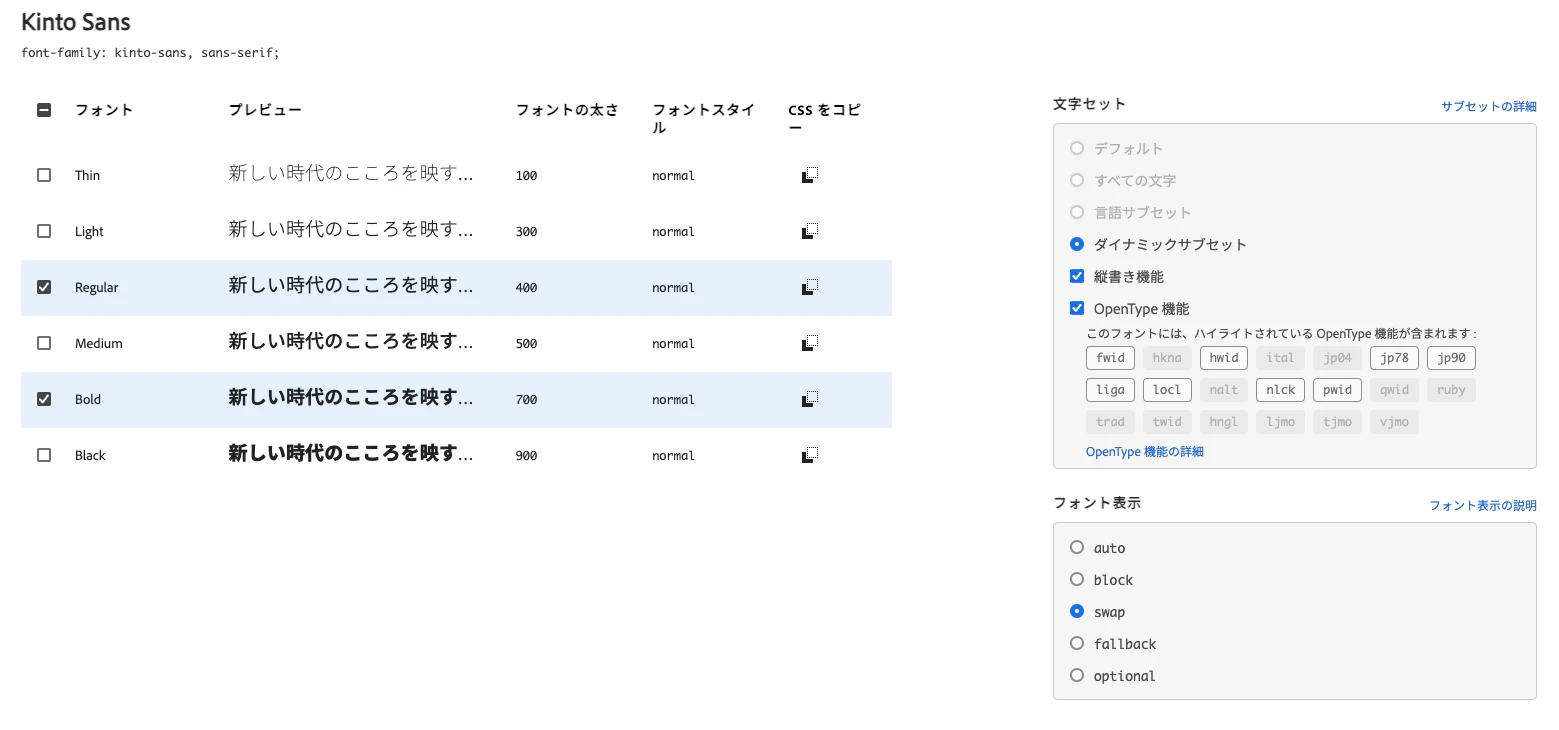Choose swap font display

(x=1077, y=611)
